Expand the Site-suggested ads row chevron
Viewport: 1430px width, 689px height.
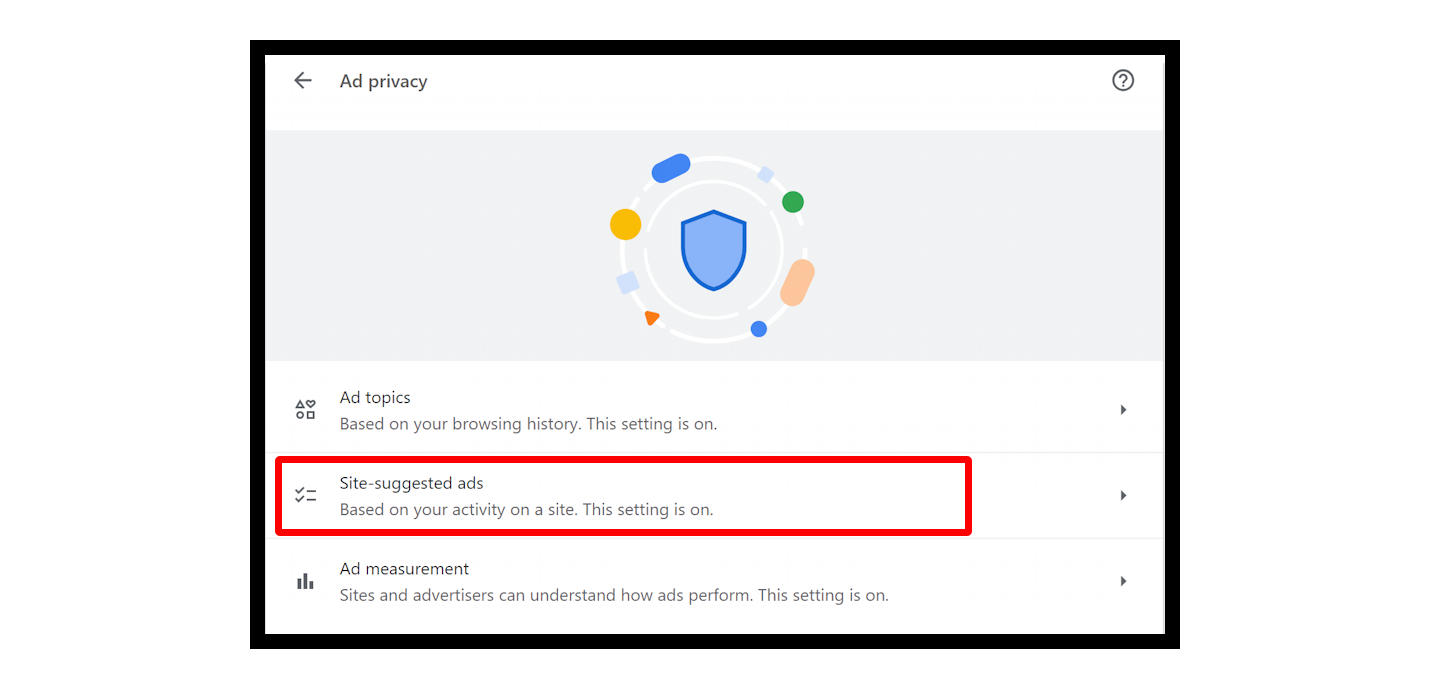click(1122, 495)
